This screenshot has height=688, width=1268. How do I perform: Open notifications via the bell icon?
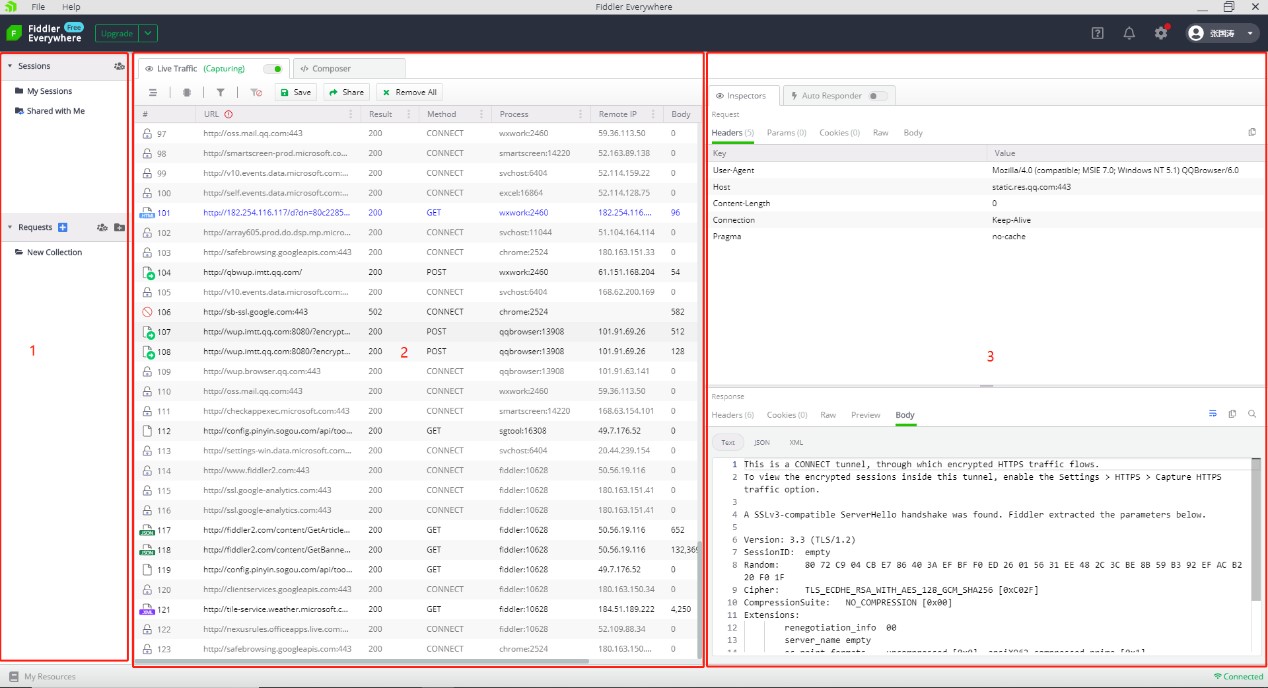(1129, 32)
